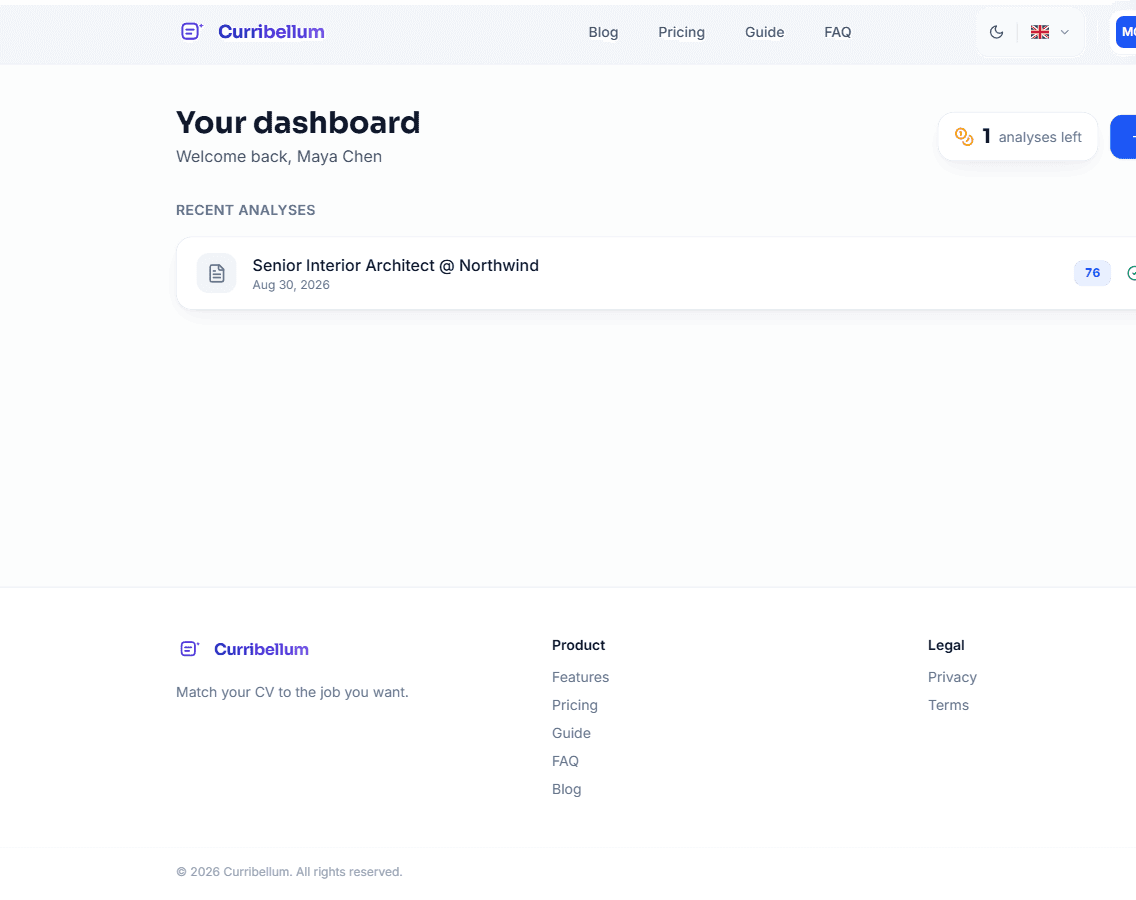
Task: Toggle dark mode with the moon icon
Action: [996, 32]
